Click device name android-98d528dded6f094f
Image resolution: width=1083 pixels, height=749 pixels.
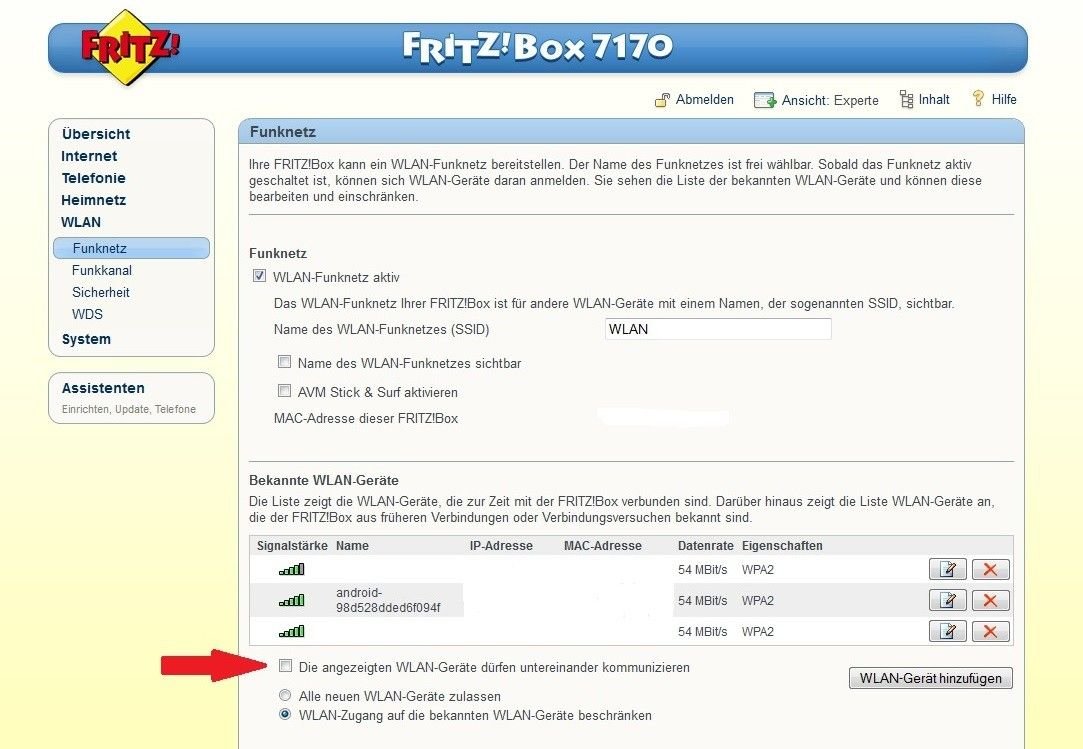click(x=388, y=600)
